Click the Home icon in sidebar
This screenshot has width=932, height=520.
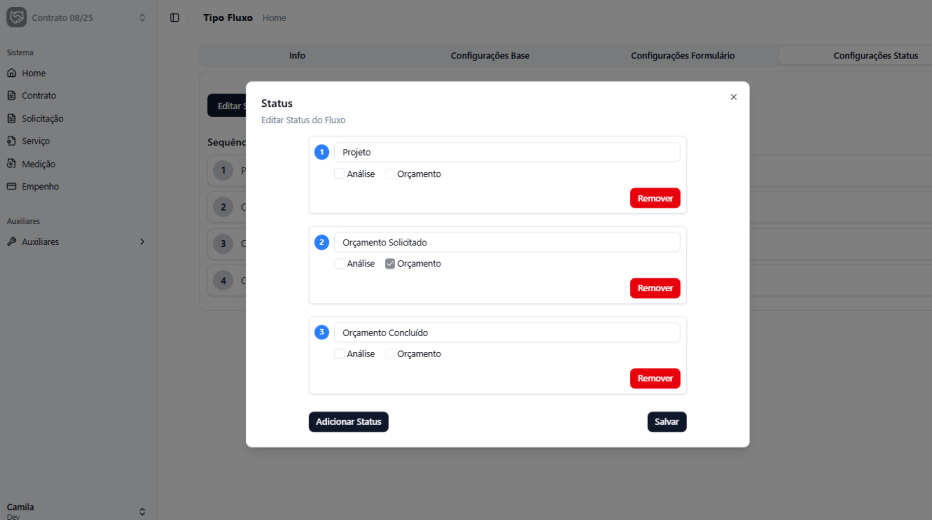(x=11, y=73)
